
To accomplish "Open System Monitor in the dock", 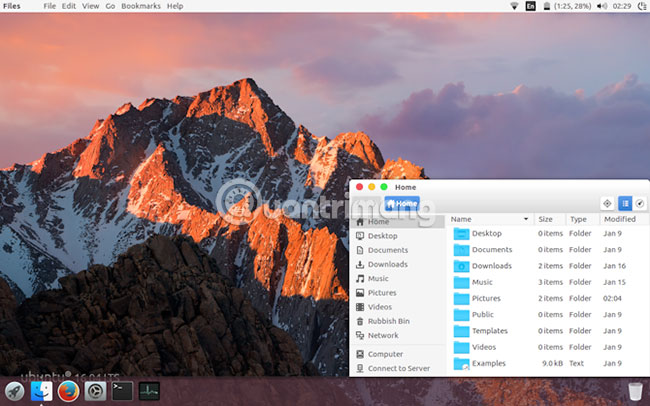I will click(x=149, y=391).
